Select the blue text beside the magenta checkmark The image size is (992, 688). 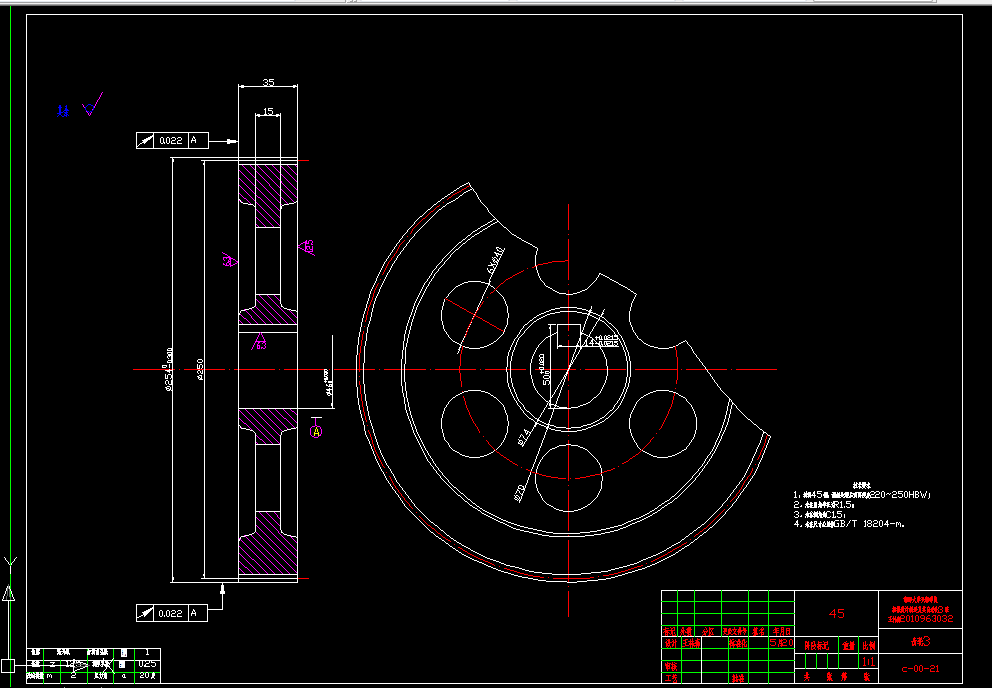pos(63,111)
